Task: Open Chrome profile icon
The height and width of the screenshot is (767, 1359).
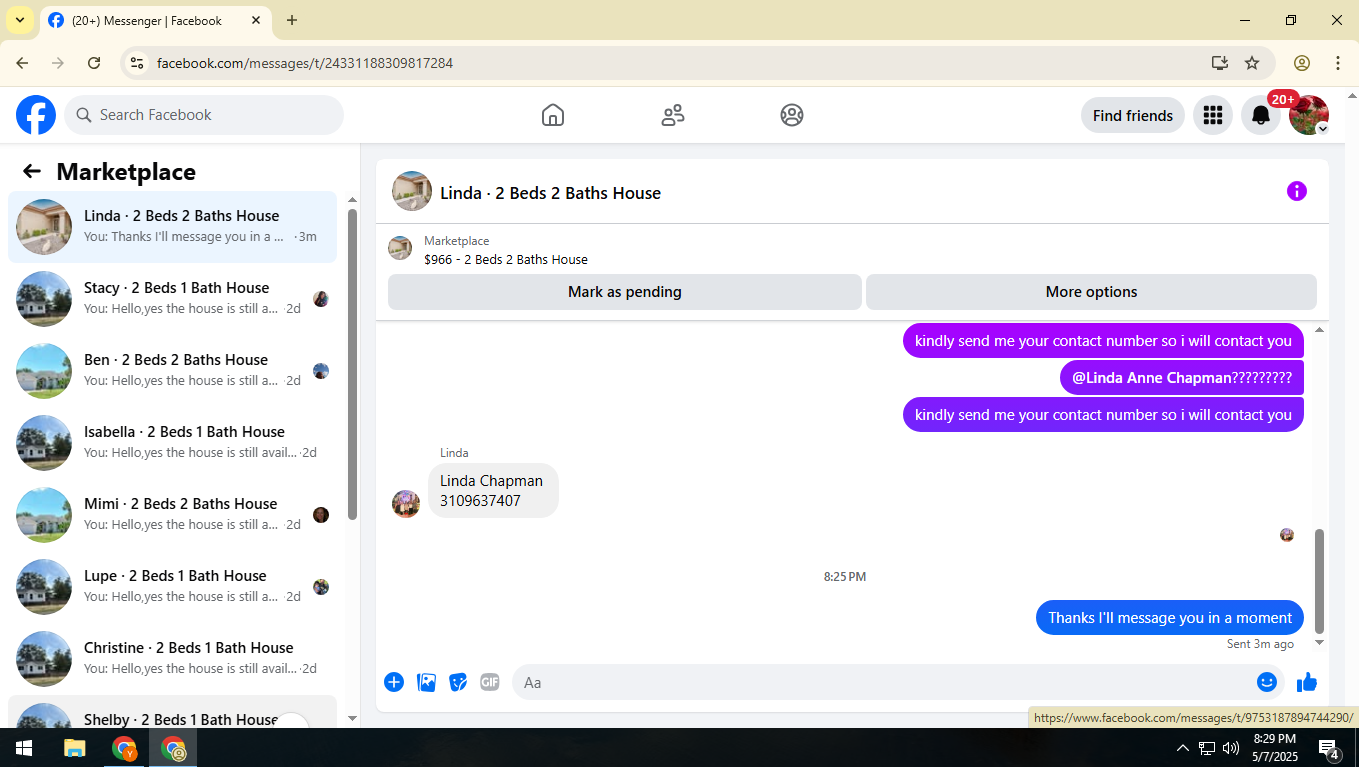Action: [x=1302, y=63]
